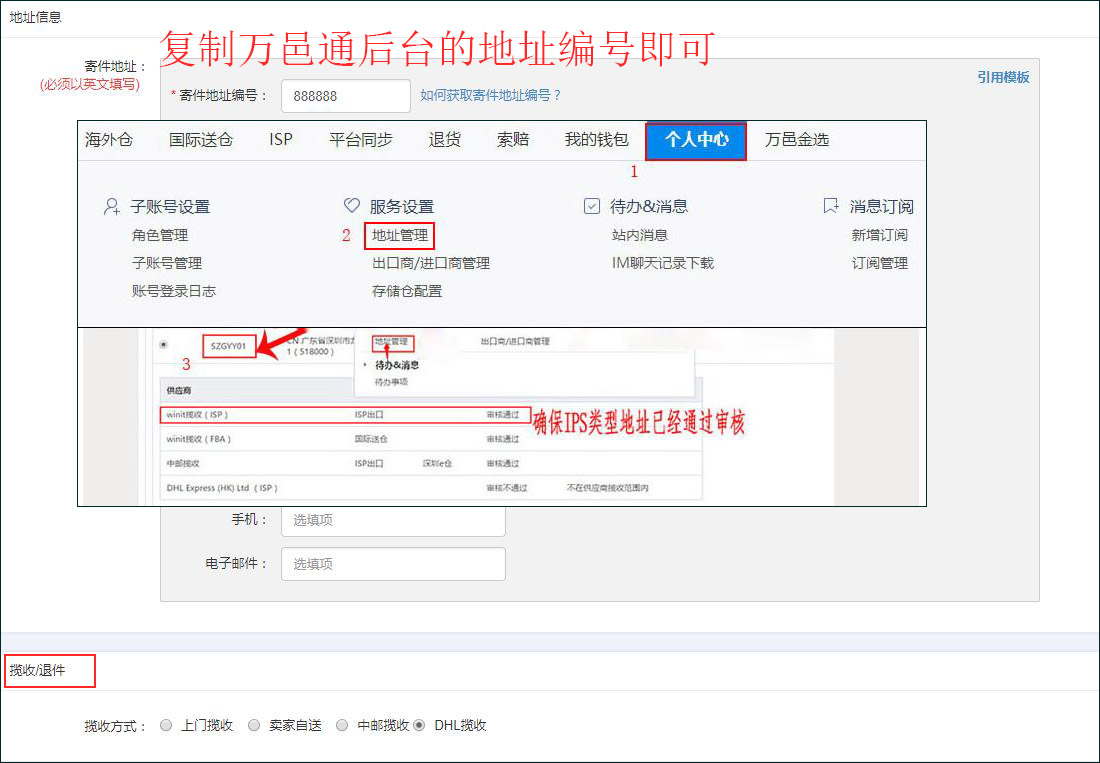Switch to the 索赔 tab
This screenshot has height=763, width=1100.
pos(513,140)
